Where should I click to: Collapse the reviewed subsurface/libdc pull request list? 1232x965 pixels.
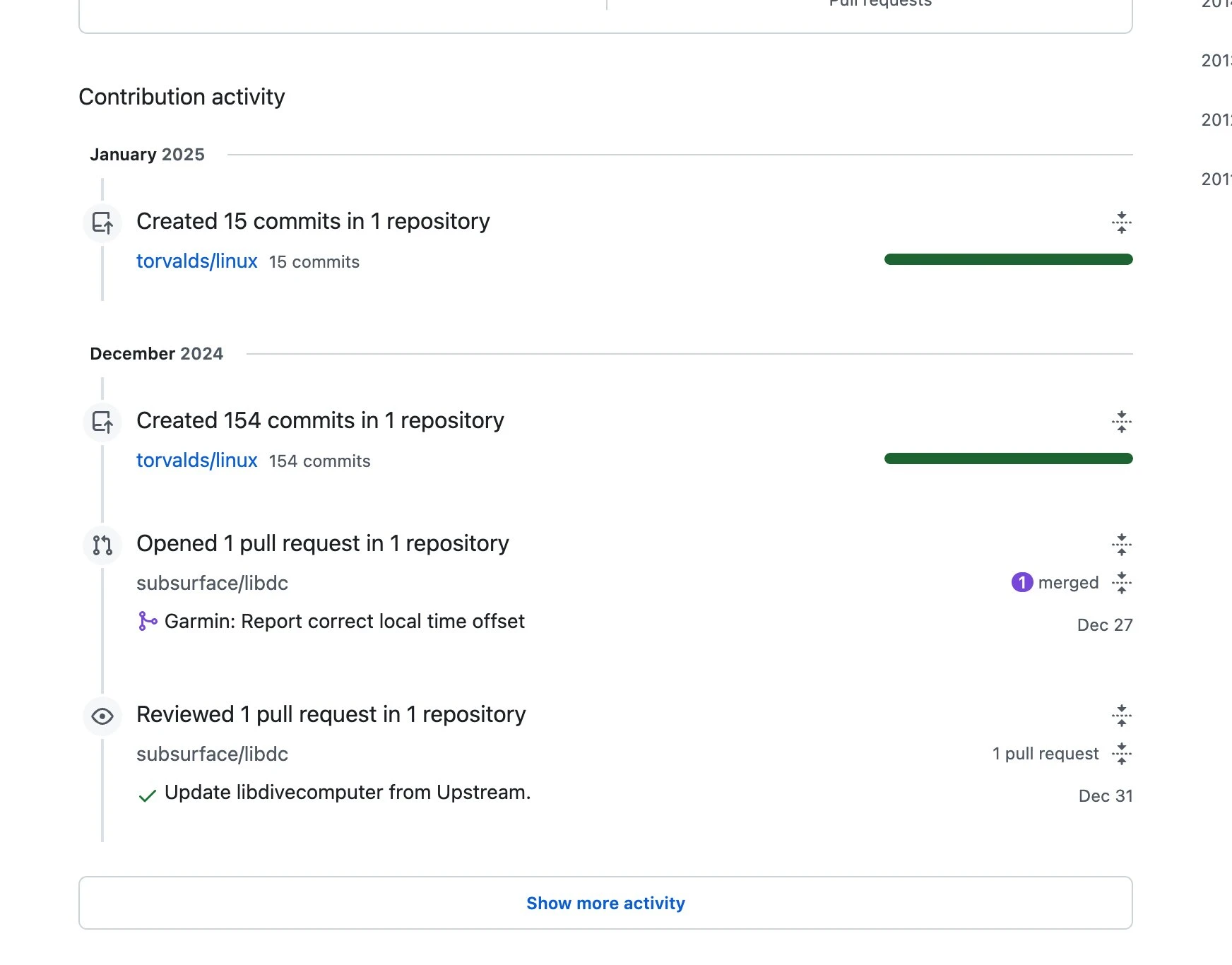[1121, 754]
